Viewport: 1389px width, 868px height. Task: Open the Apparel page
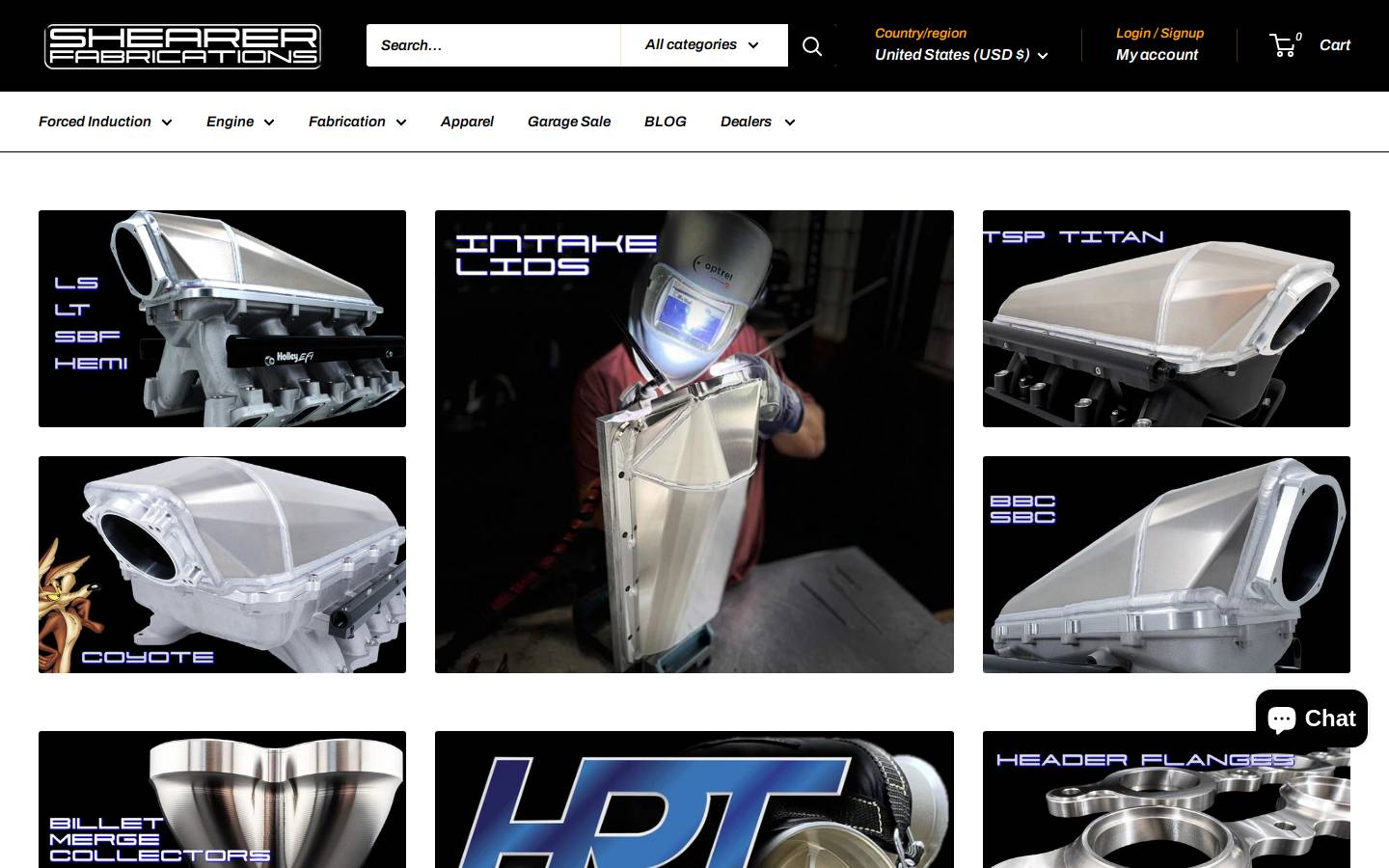tap(467, 122)
